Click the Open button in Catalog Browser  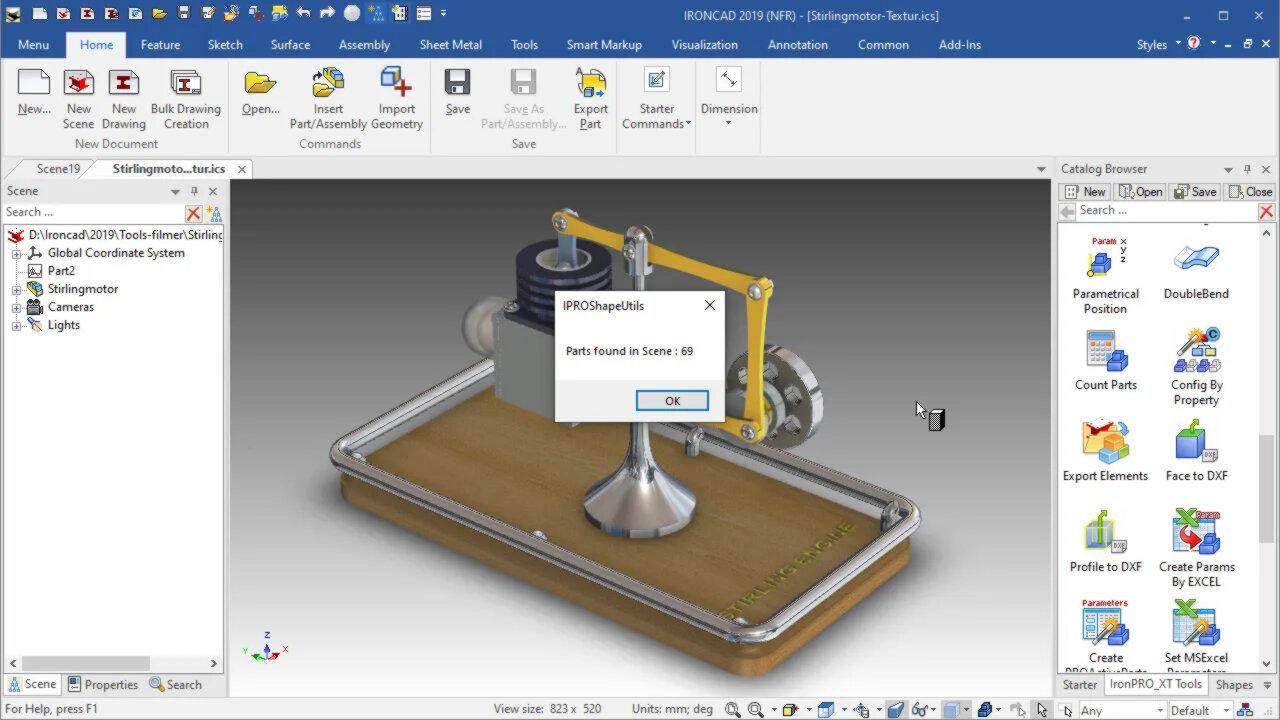[1140, 192]
